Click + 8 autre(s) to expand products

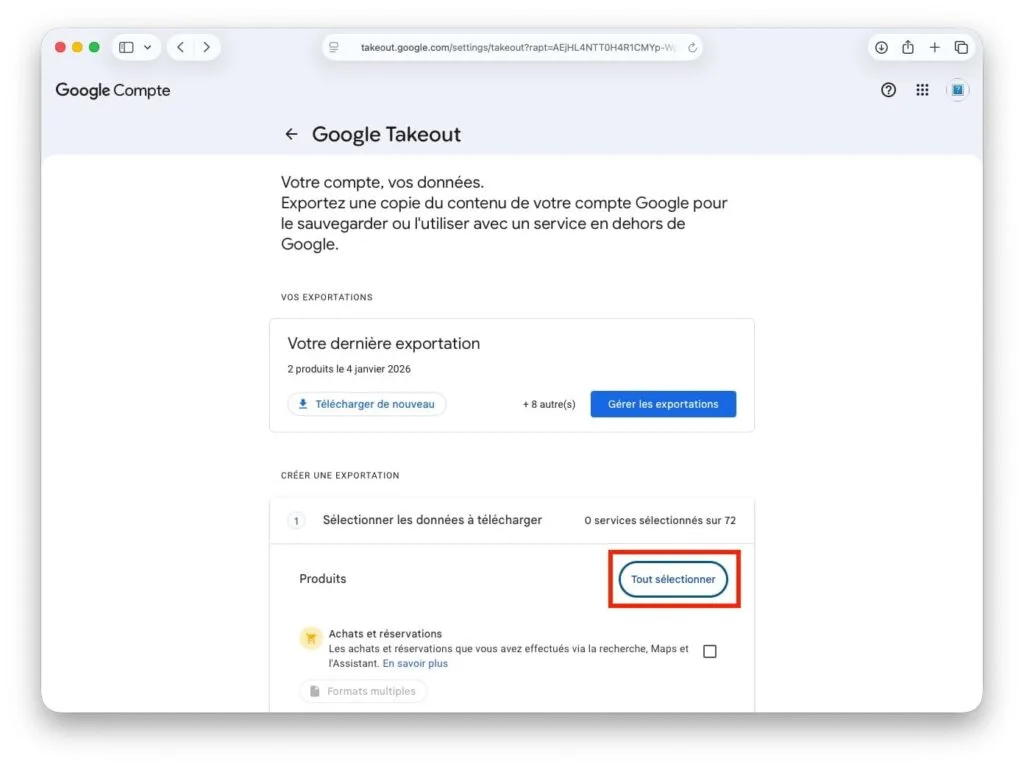point(548,404)
